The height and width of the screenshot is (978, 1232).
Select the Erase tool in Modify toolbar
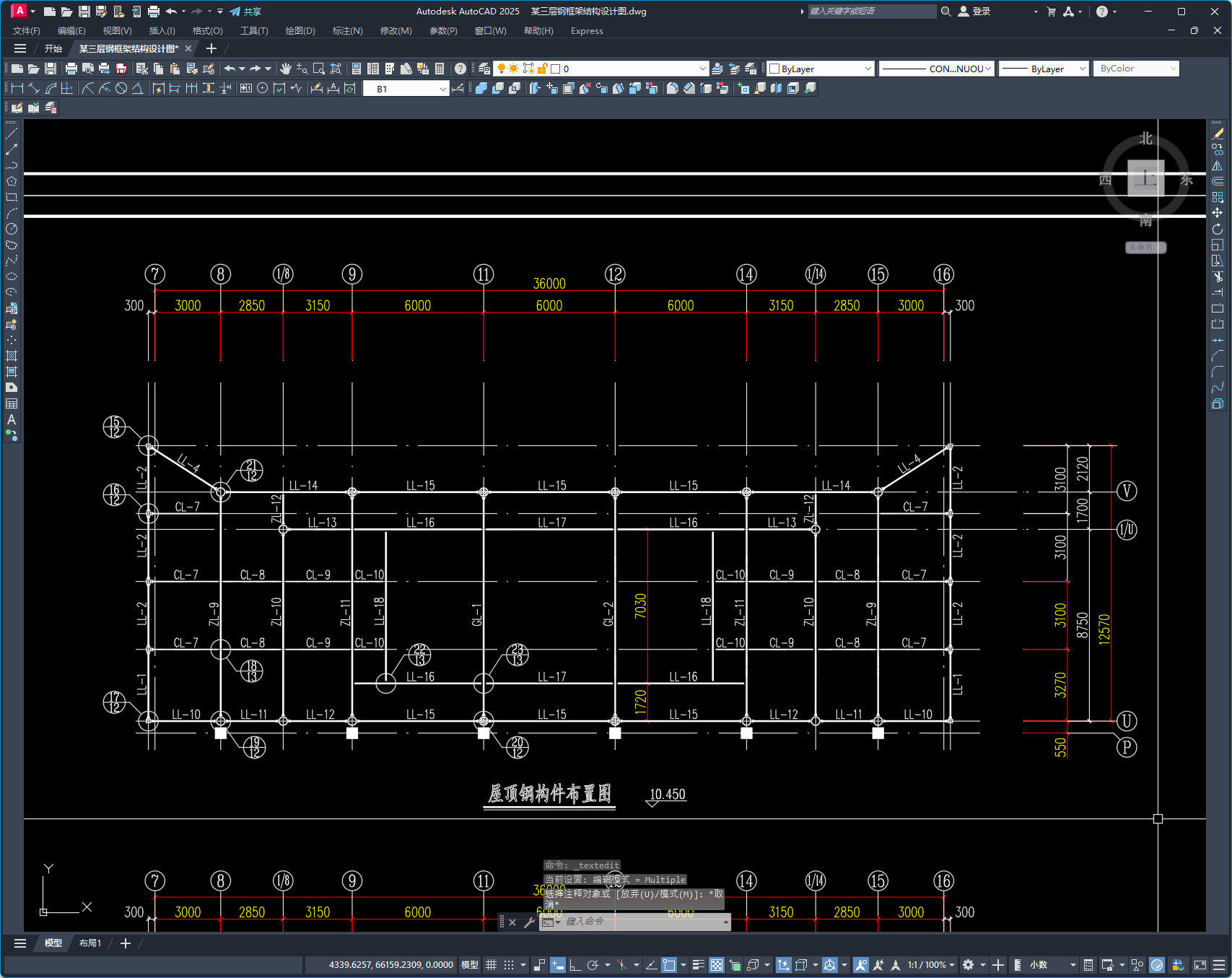1218,134
